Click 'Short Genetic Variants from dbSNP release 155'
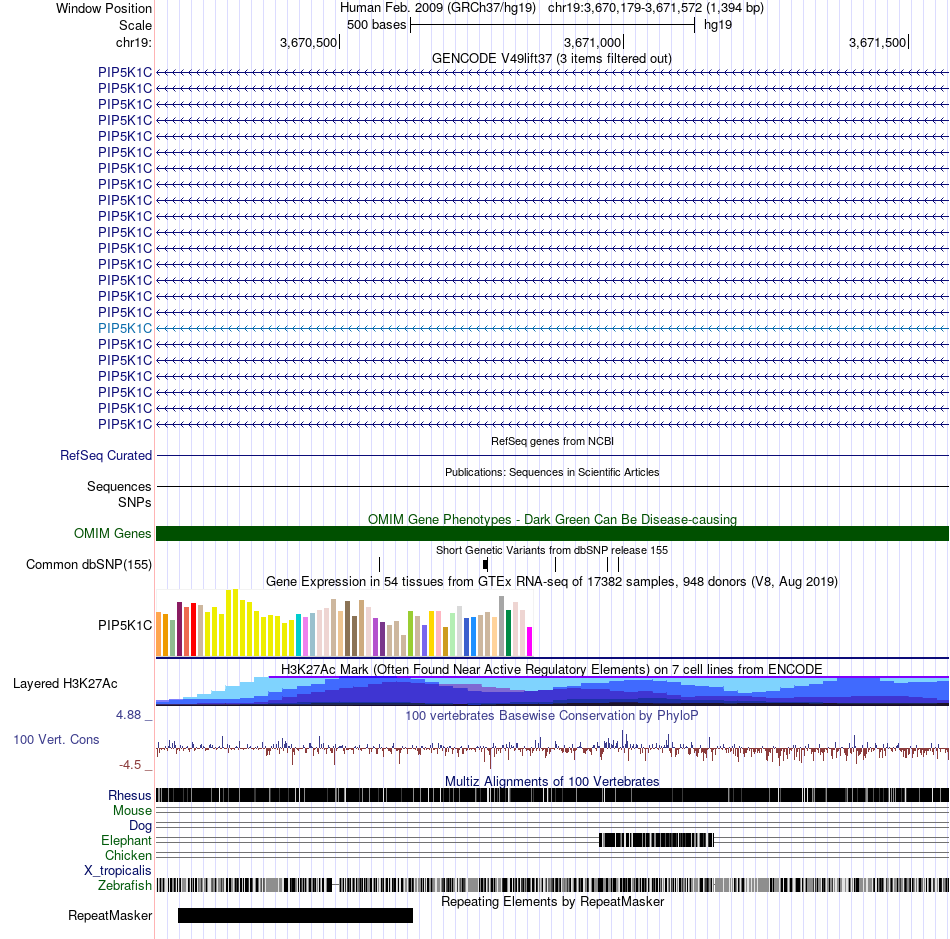This screenshot has height=939, width=950. point(552,551)
